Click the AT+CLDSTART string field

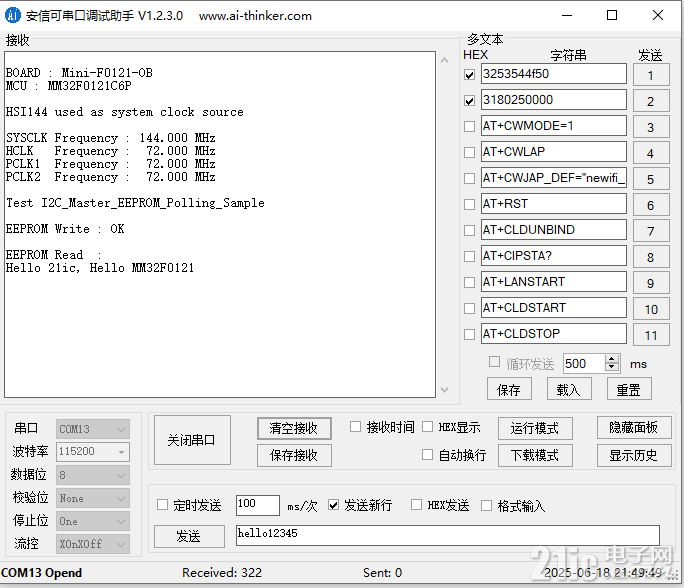tap(554, 308)
